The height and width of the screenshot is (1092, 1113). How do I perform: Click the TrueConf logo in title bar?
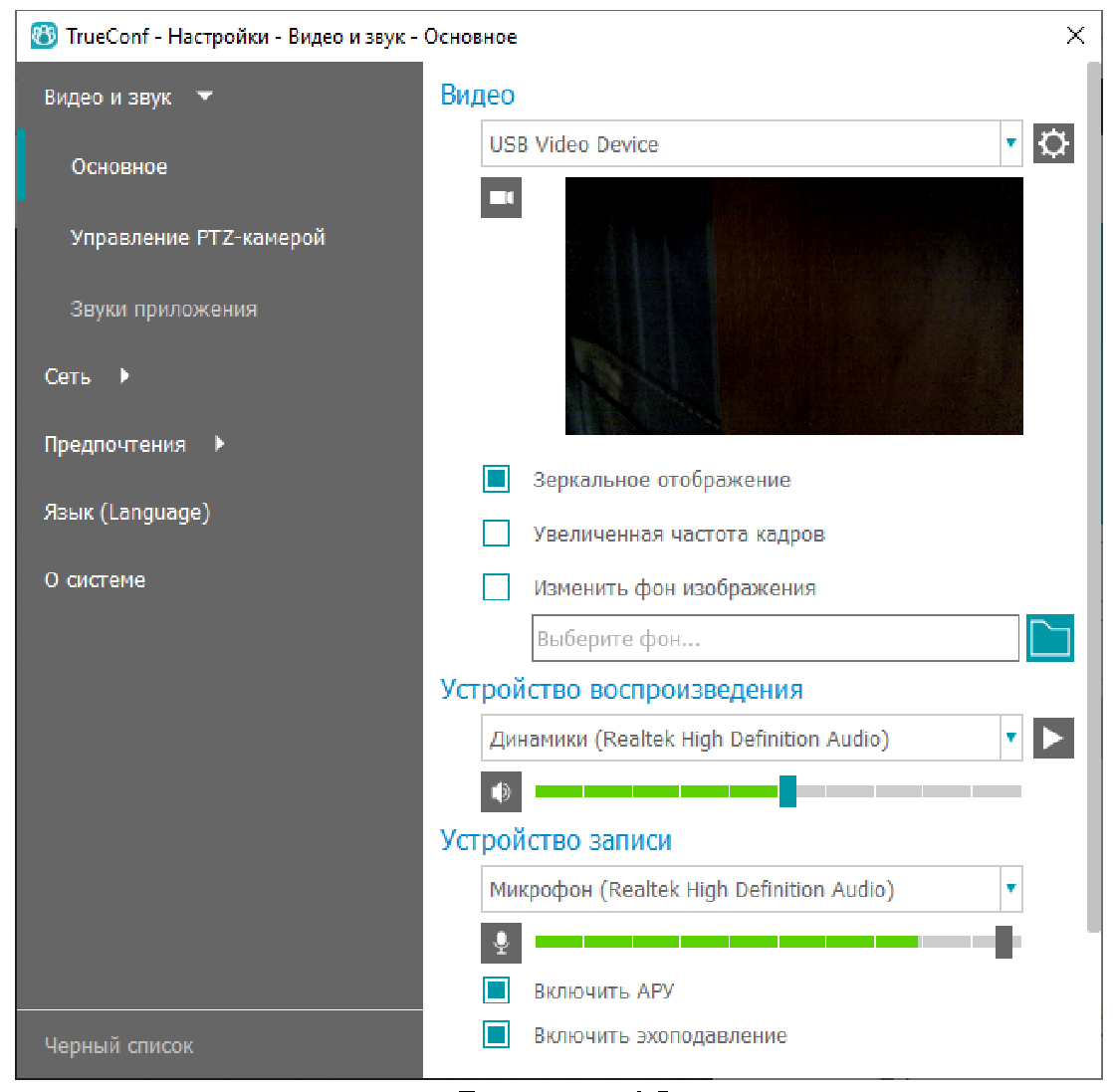click(x=44, y=37)
